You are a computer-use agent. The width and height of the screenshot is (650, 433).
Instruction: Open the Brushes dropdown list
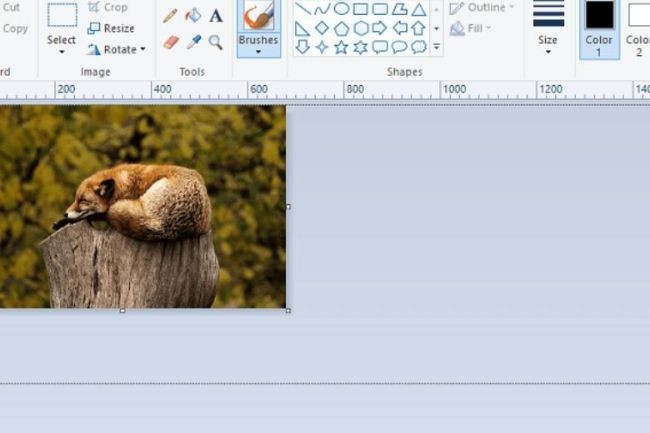tap(258, 52)
